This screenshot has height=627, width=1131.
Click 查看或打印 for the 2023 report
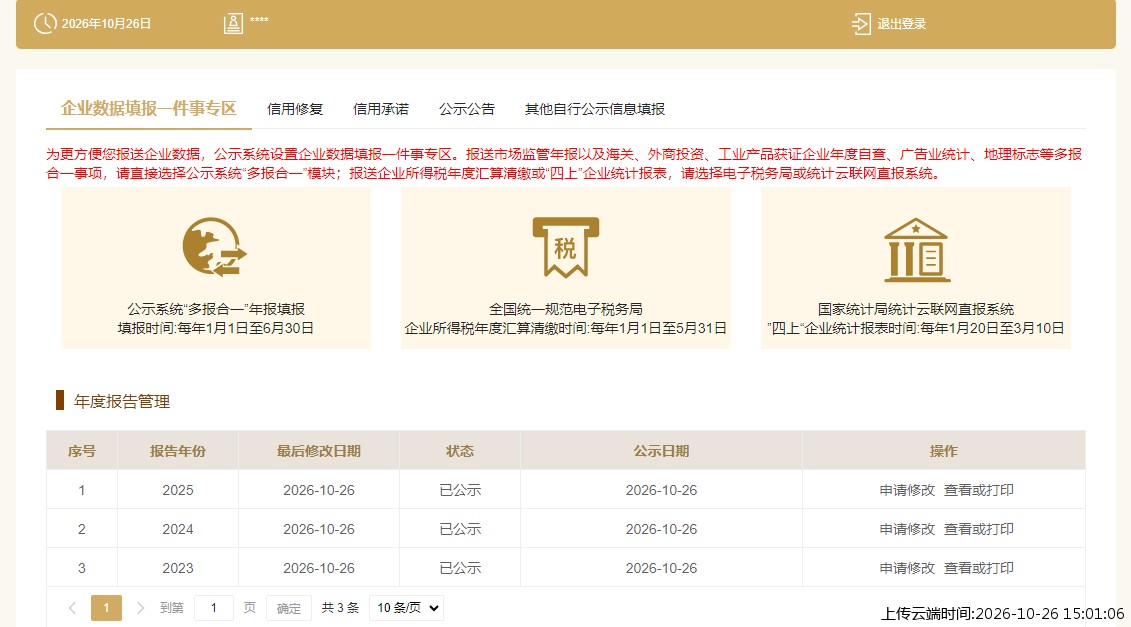[x=979, y=568]
